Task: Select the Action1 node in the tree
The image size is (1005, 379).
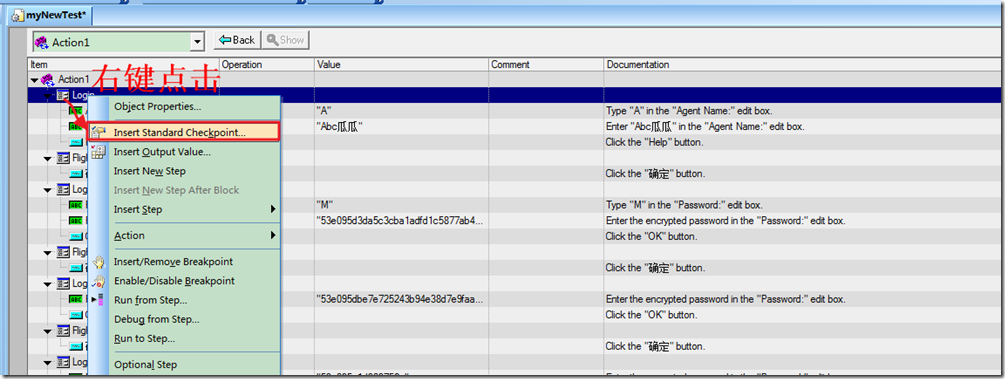Action: [73, 80]
